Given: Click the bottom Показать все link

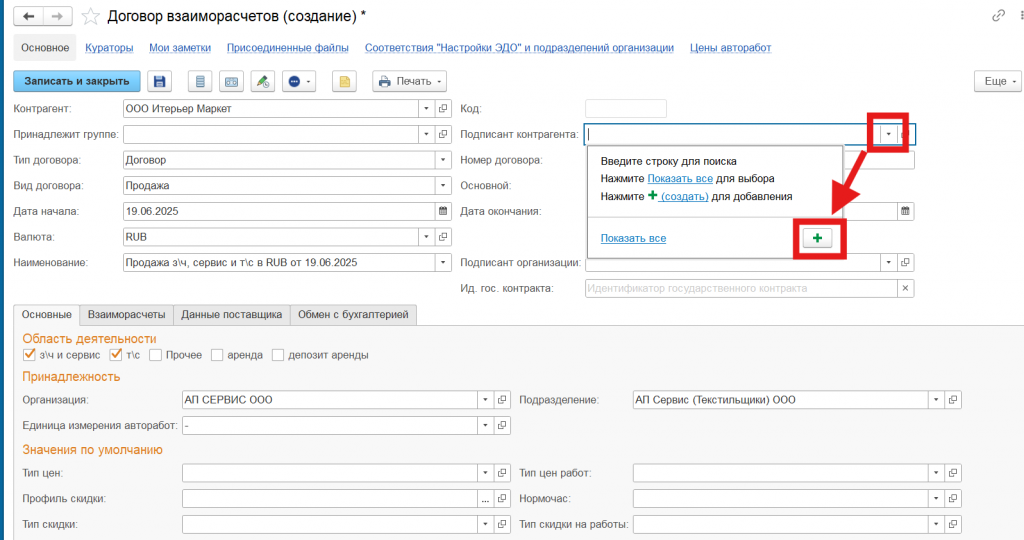Looking at the screenshot, I should point(633,238).
